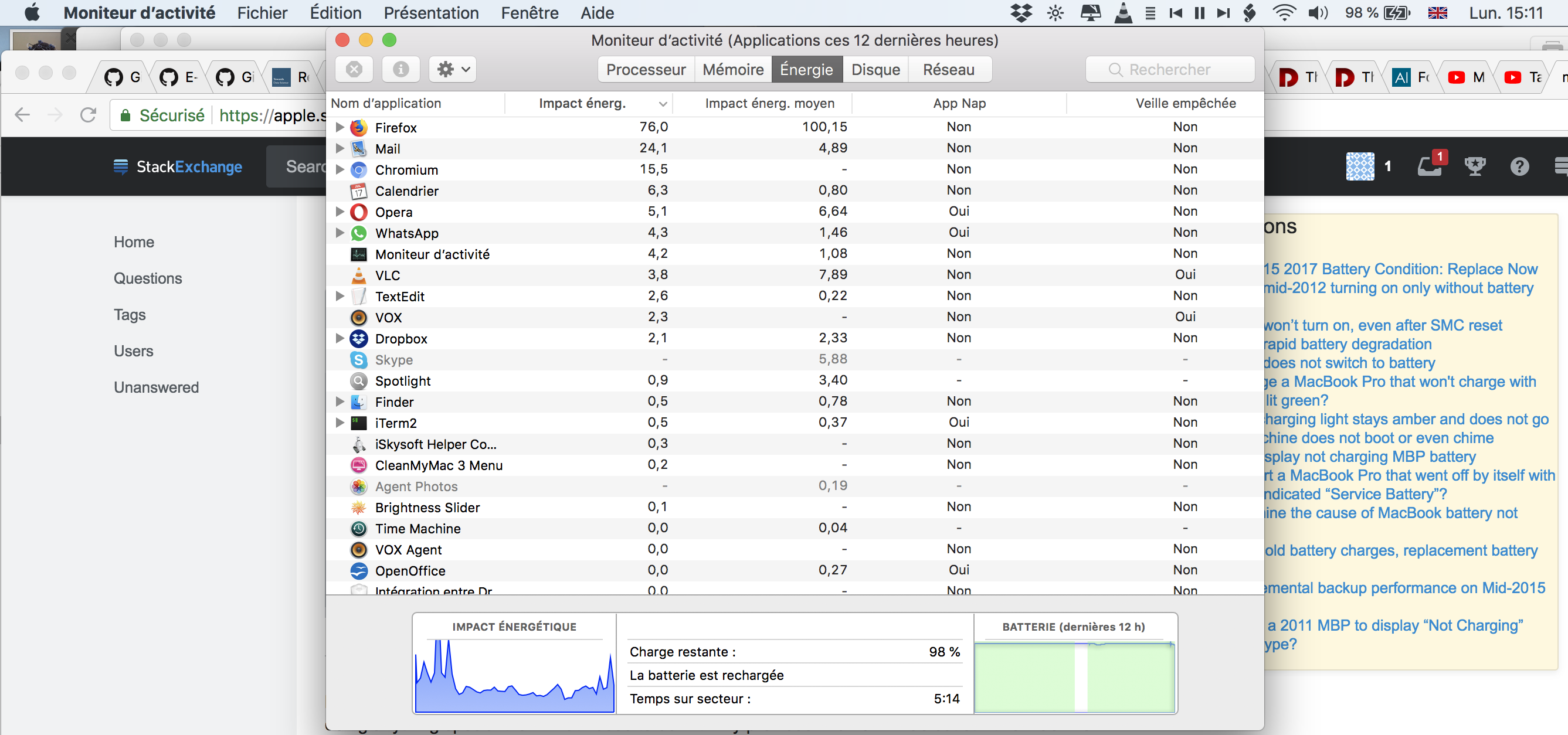1568x735 pixels.
Task: Select the Moniteur d'activité row in list
Action: (x=795, y=254)
